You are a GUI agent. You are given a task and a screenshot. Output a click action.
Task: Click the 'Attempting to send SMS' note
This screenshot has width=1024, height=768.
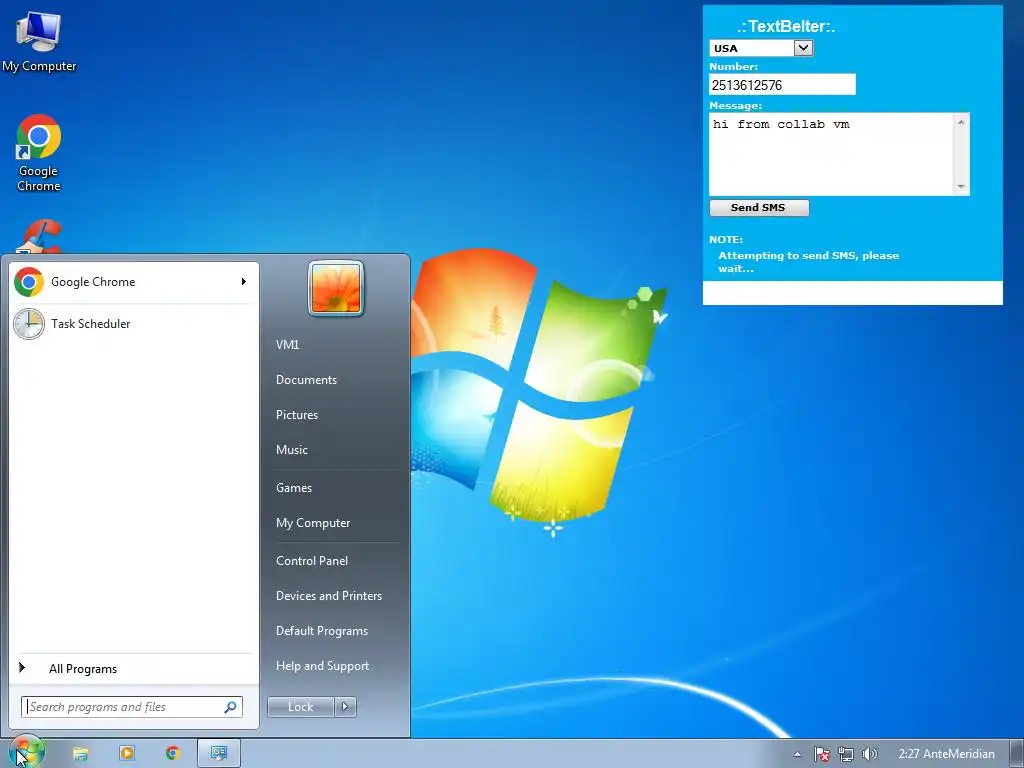click(x=808, y=262)
